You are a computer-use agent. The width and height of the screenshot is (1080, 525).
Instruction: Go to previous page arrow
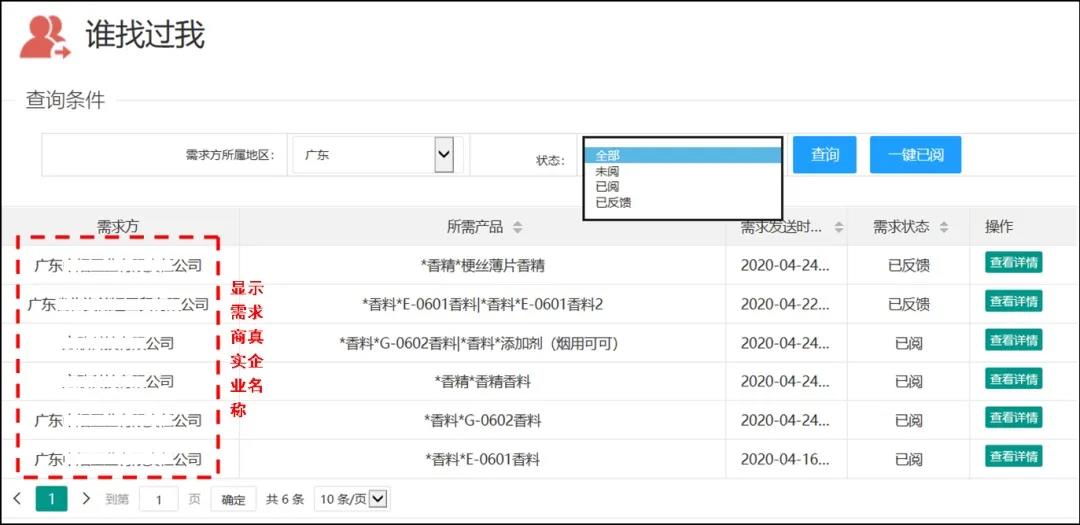(x=18, y=498)
